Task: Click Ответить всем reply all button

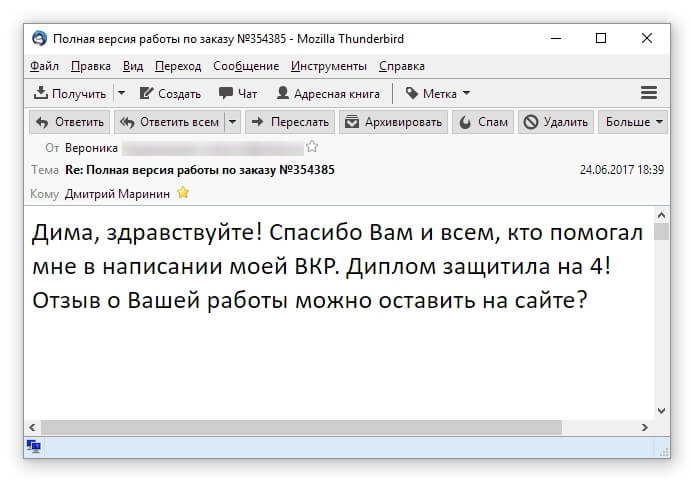Action: click(x=170, y=122)
